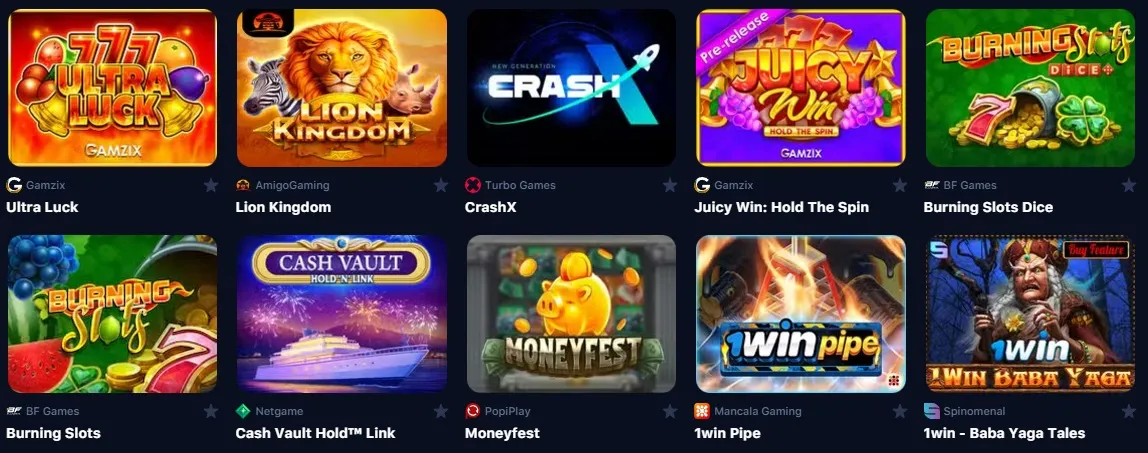Screen dimensions: 1148x453
Task: Click the Netgame provider label
Action: (x=279, y=411)
